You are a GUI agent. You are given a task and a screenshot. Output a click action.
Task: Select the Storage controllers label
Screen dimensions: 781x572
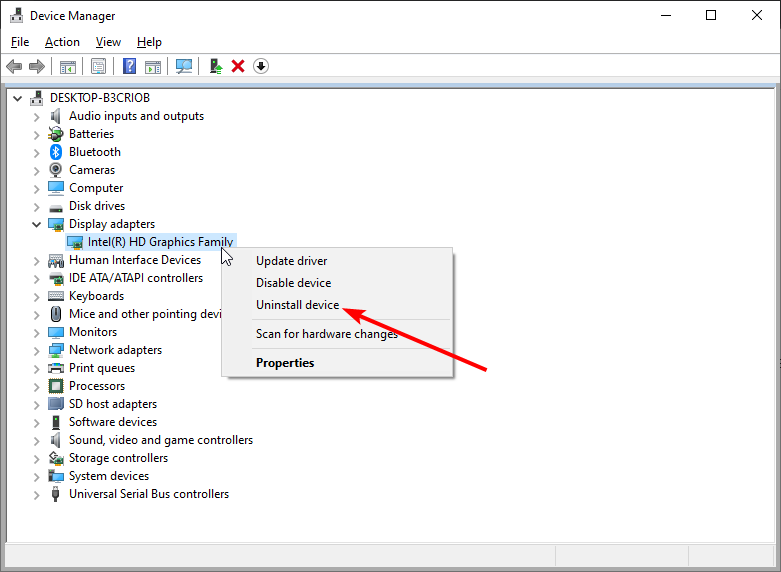tap(119, 458)
